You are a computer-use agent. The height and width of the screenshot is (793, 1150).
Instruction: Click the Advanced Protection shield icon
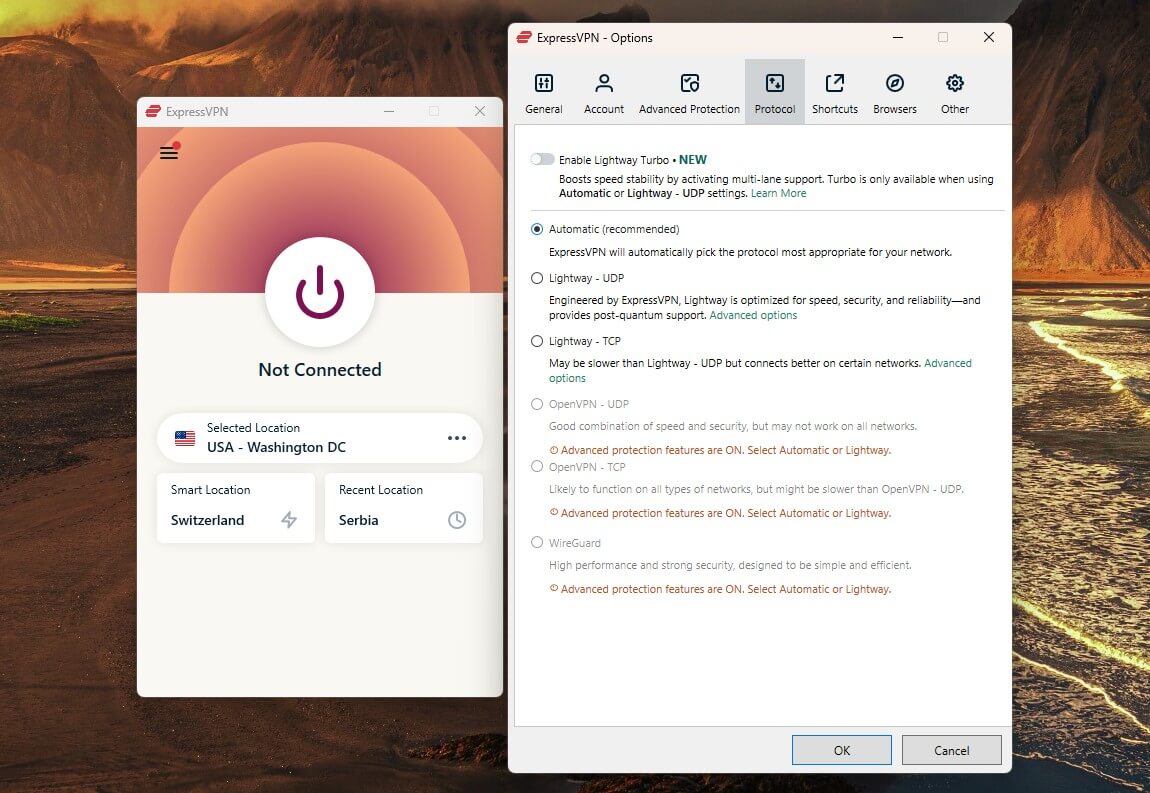click(x=689, y=84)
